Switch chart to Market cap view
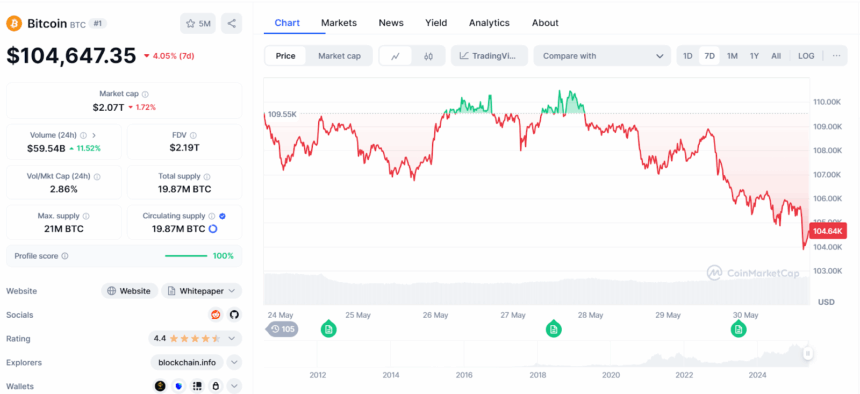The image size is (860, 394). click(x=340, y=56)
